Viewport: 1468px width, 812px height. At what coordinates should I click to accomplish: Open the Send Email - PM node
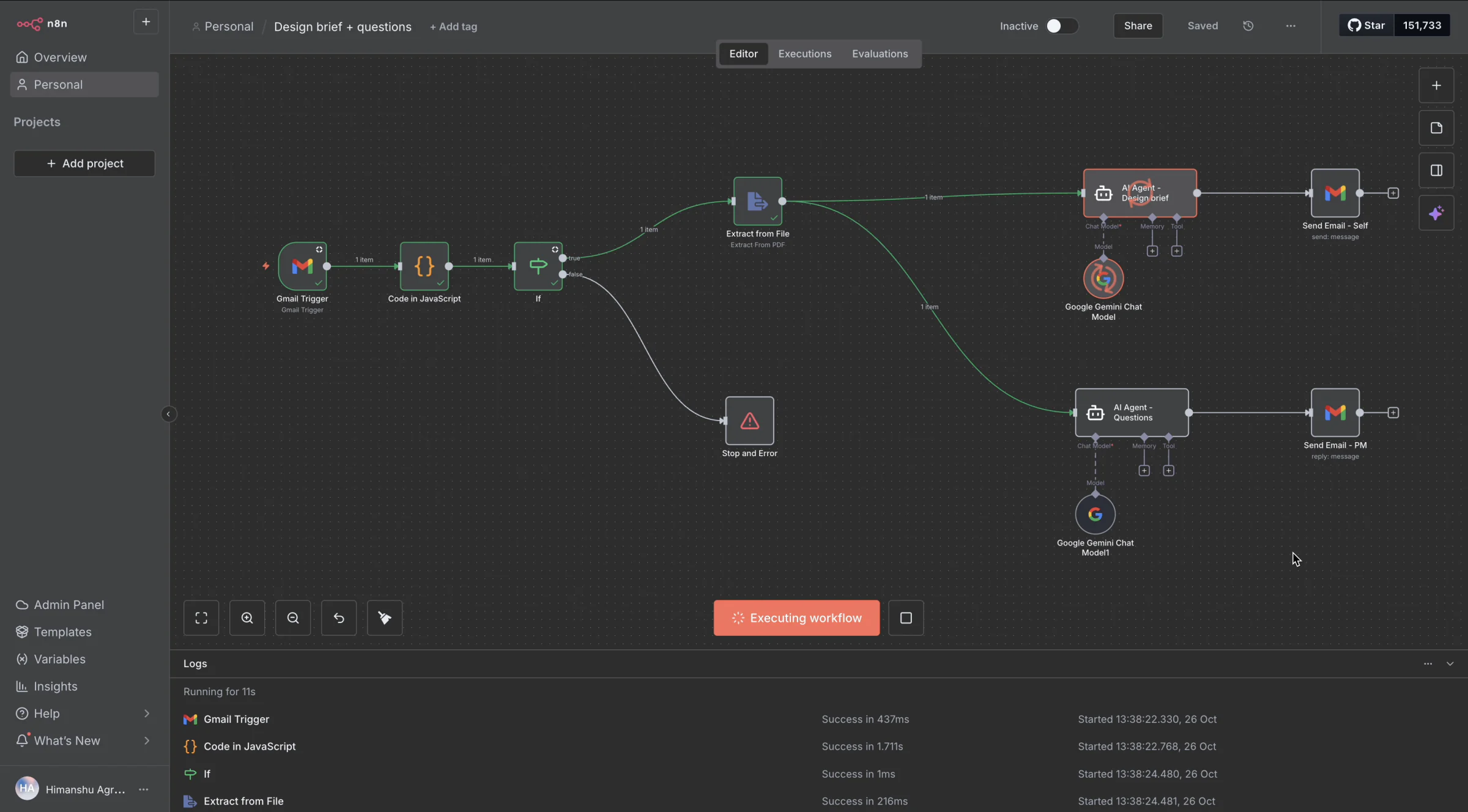click(x=1335, y=413)
